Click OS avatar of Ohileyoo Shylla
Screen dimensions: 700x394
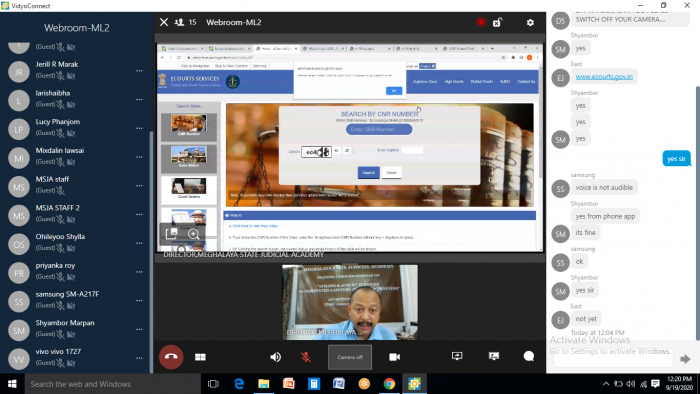pos(19,244)
